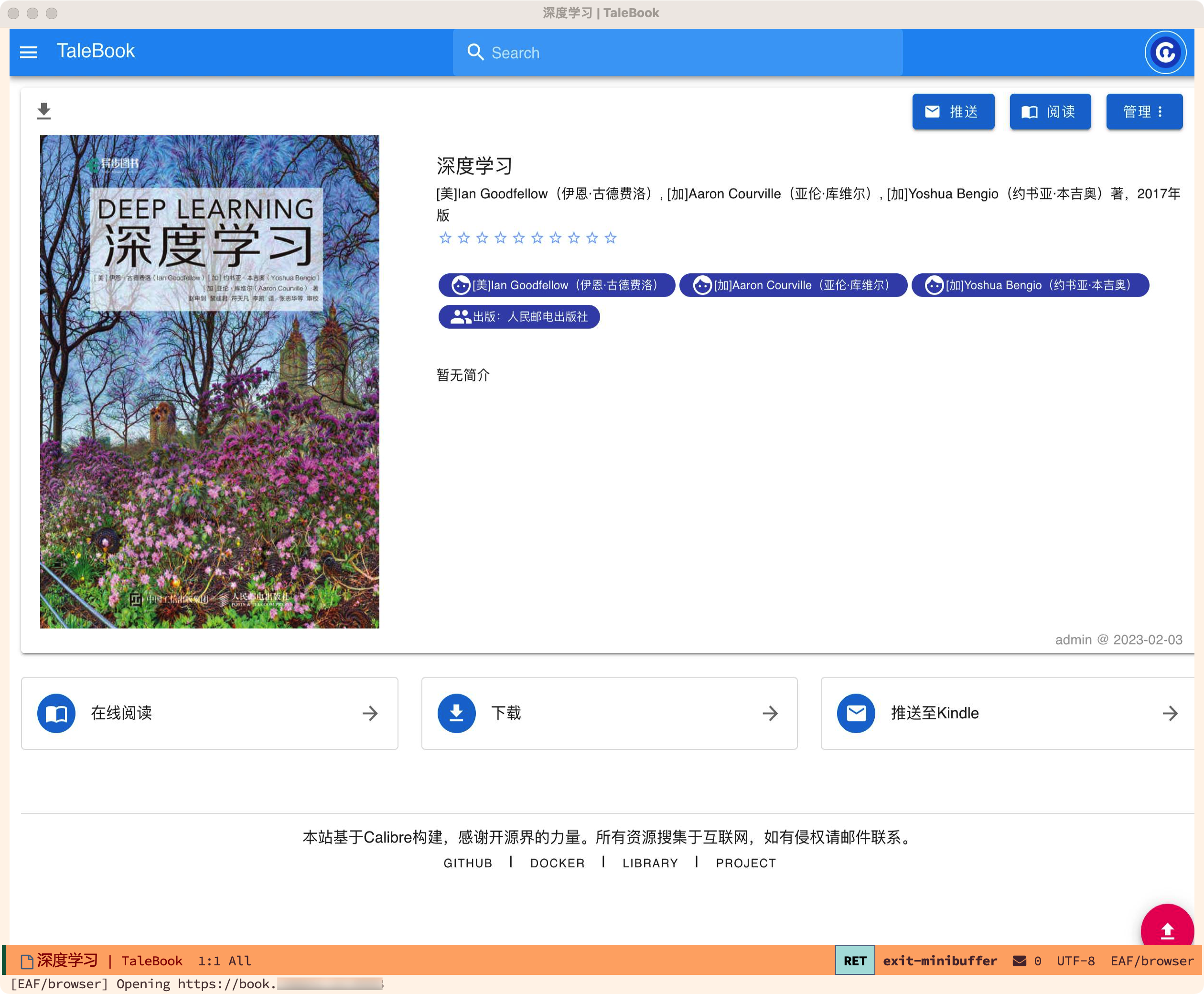Click the EAF/browser mode indicator

click(1152, 961)
